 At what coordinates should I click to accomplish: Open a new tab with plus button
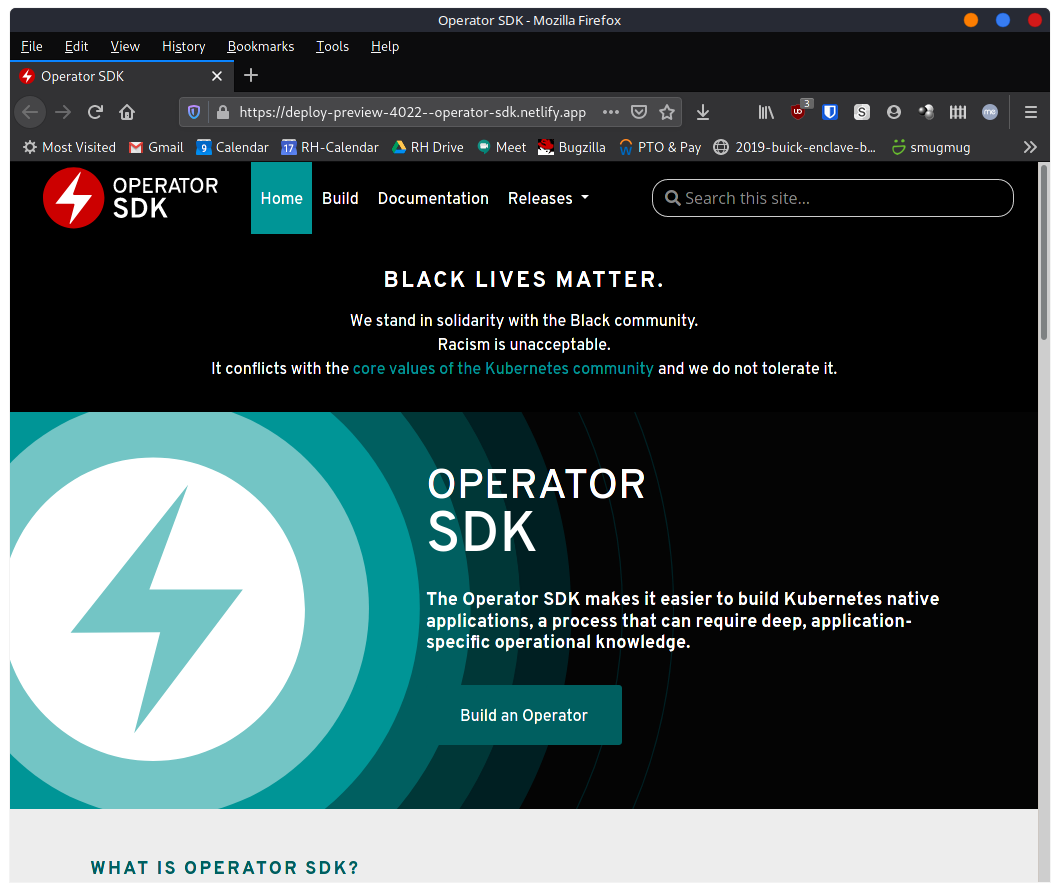pos(251,76)
